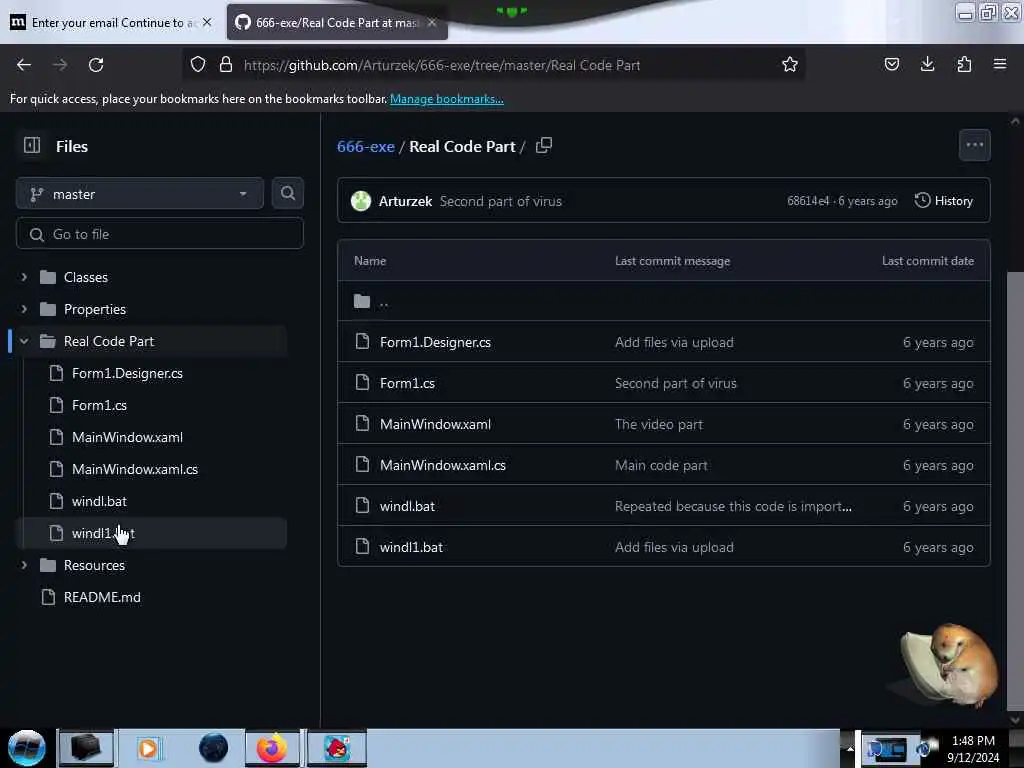Image resolution: width=1024 pixels, height=768 pixels.
Task: Open the Extensions puzzle icon
Action: (x=964, y=65)
